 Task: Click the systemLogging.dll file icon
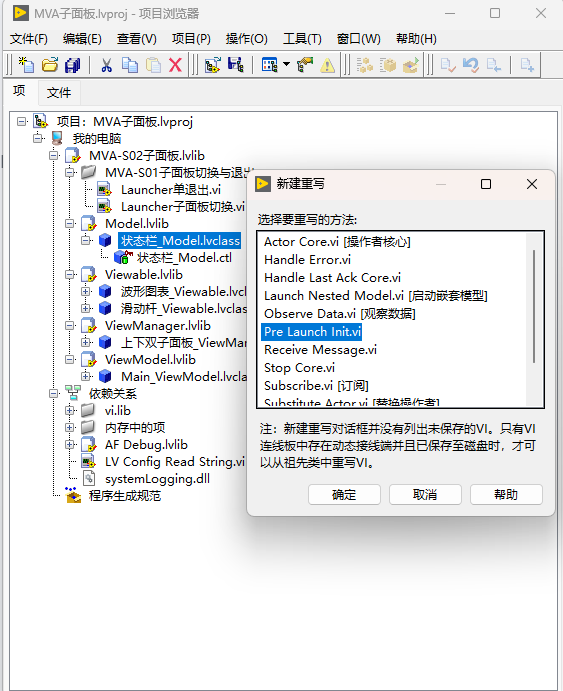(x=89, y=479)
